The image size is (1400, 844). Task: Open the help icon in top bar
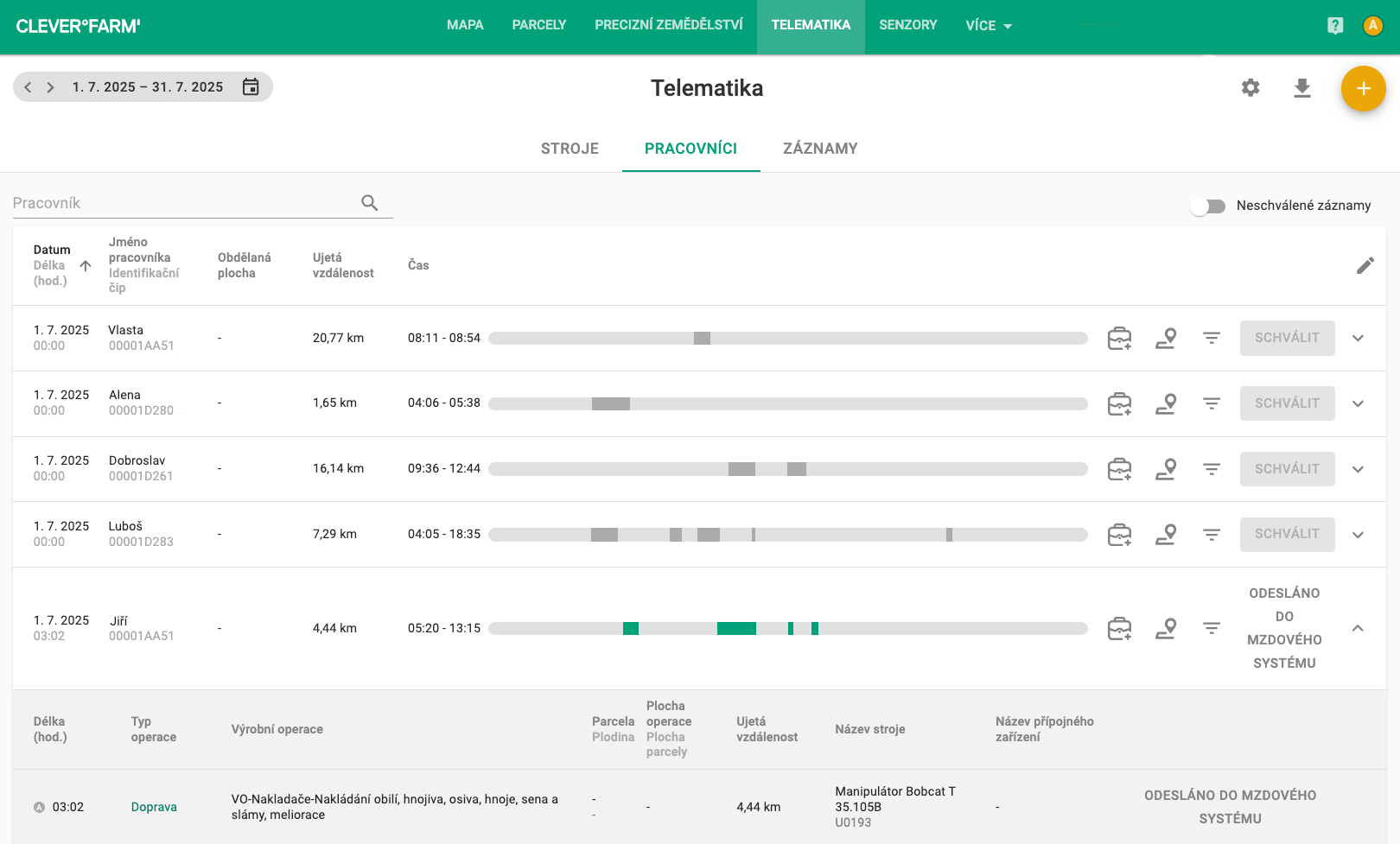(1335, 26)
